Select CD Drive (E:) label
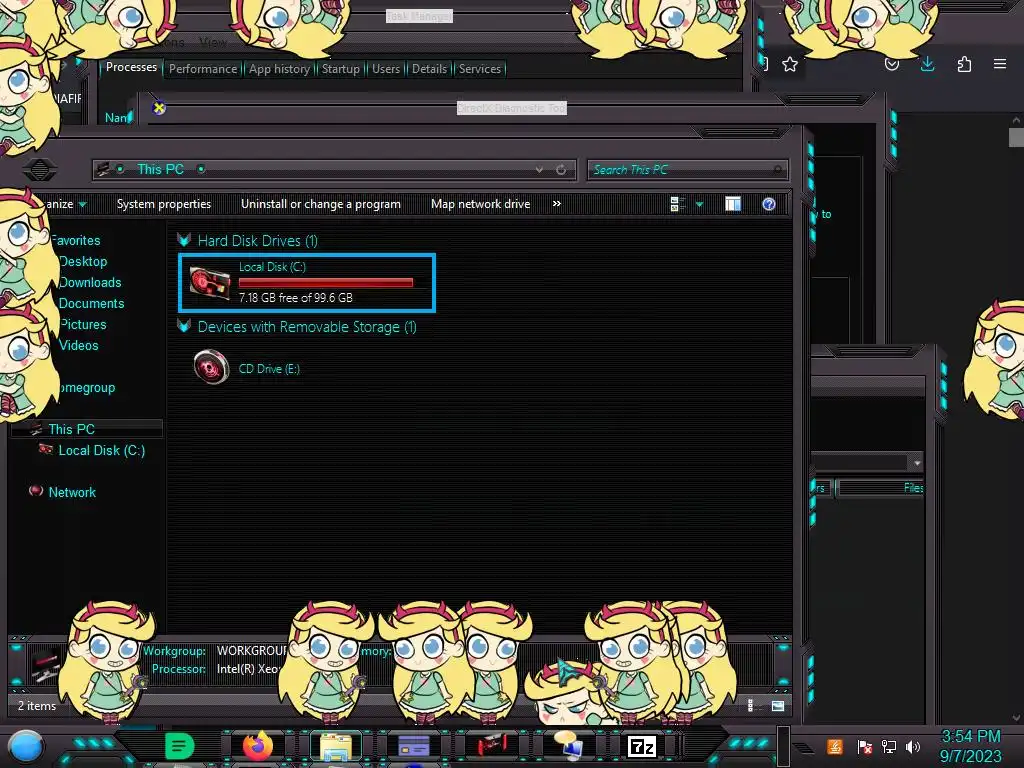The height and width of the screenshot is (768, 1024). (x=269, y=369)
